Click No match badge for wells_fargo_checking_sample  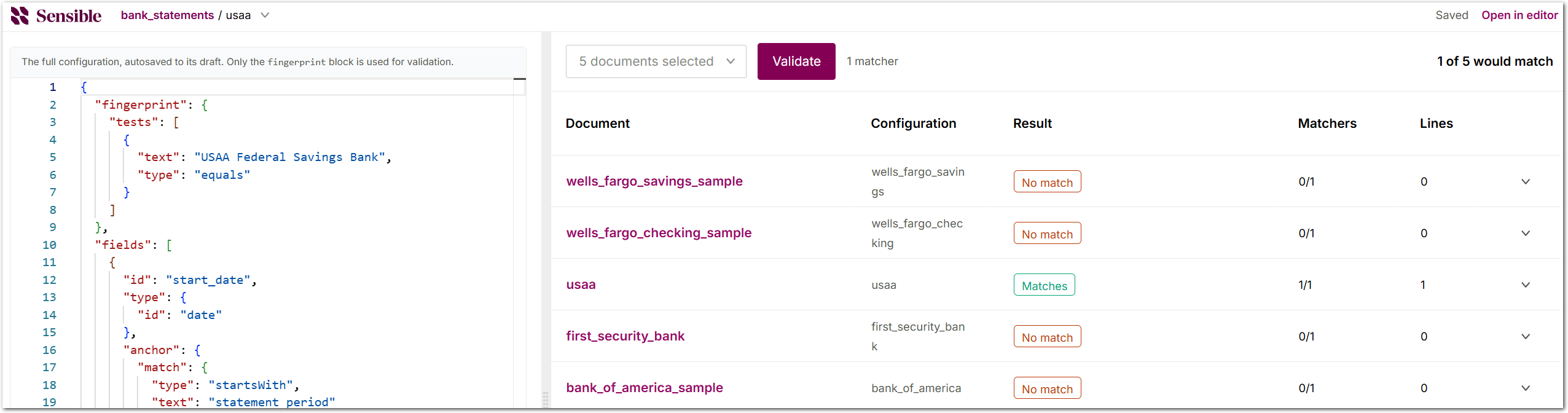[x=1047, y=234]
